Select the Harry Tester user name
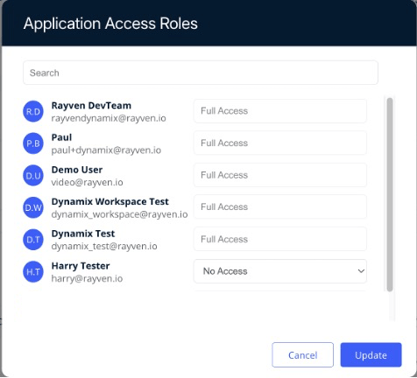The height and width of the screenshot is (378, 417). 80,266
